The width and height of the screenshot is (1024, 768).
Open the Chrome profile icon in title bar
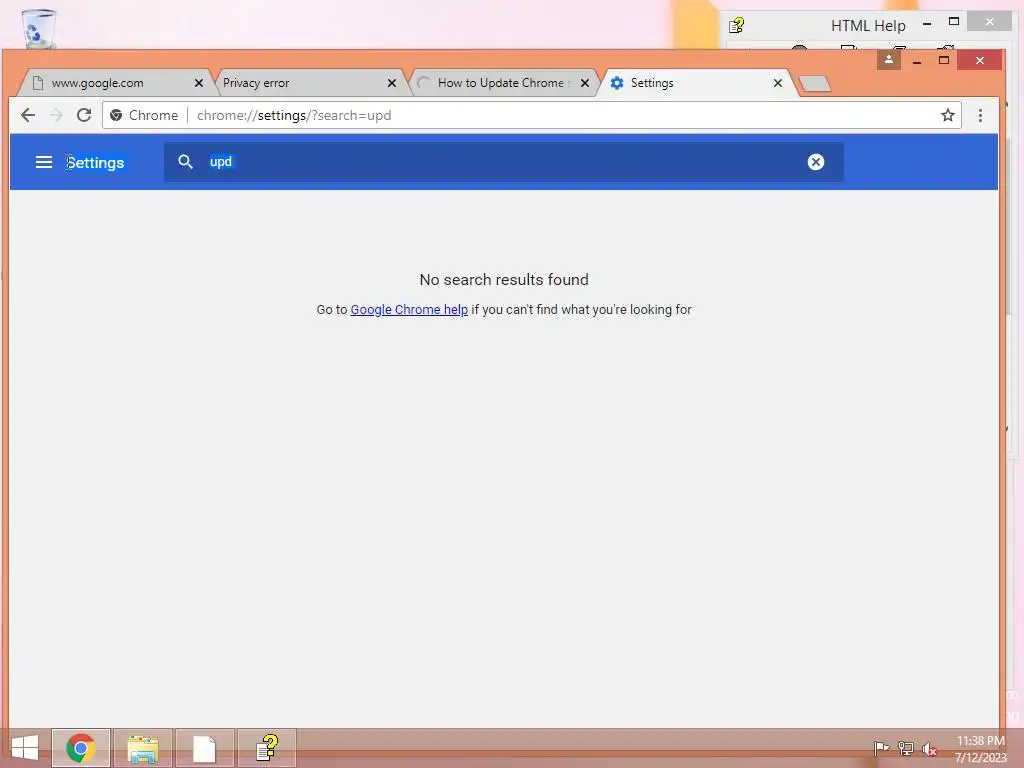point(889,60)
